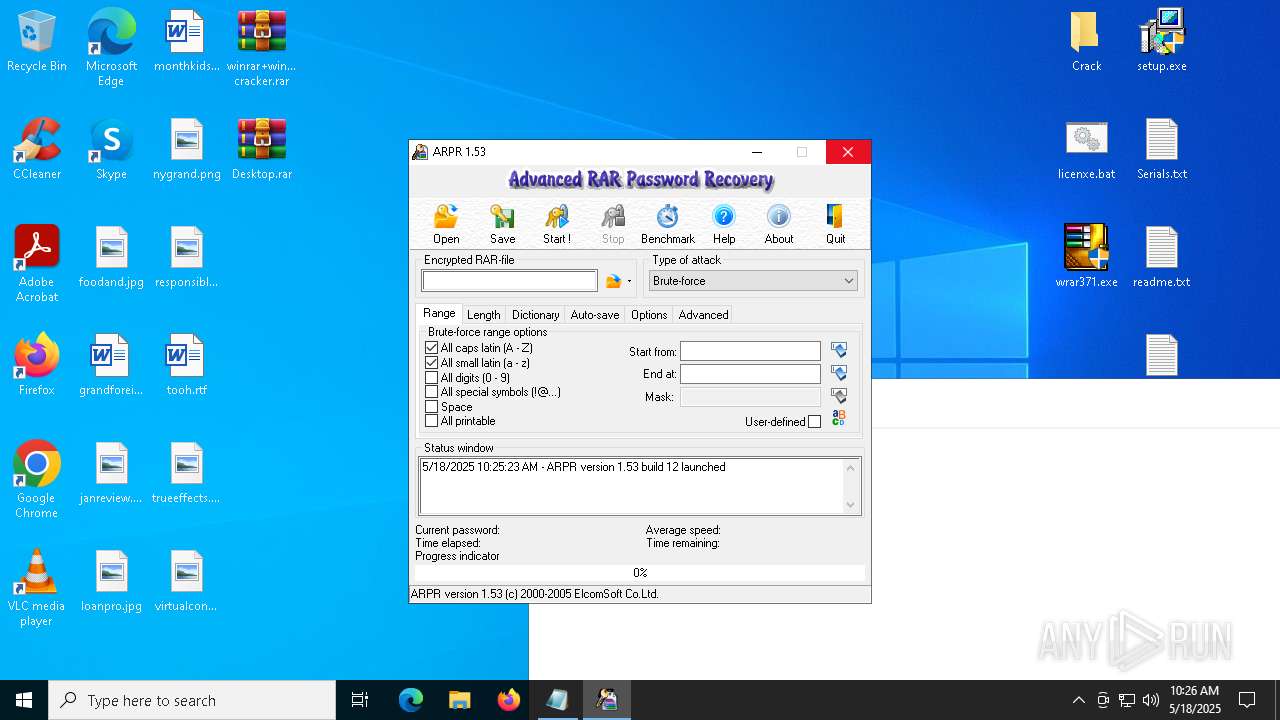Switch to the Range tab

tap(439, 313)
